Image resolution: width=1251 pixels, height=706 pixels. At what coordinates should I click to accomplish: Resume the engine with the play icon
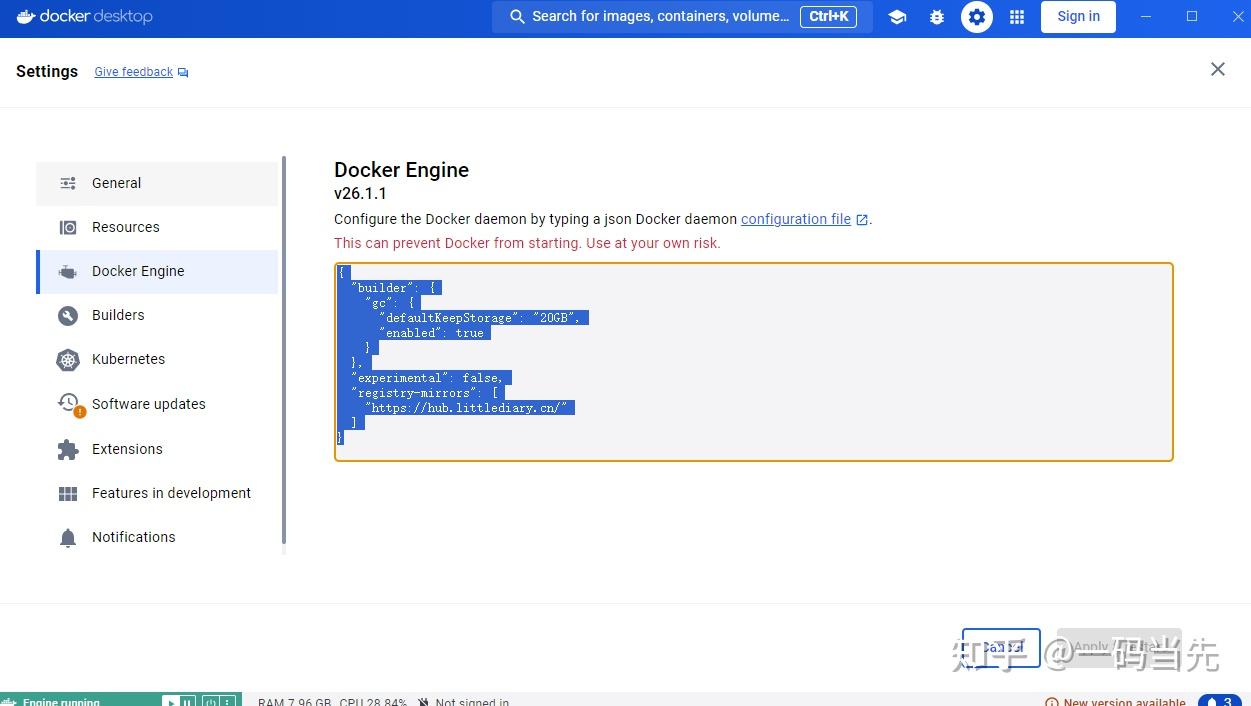tap(171, 701)
